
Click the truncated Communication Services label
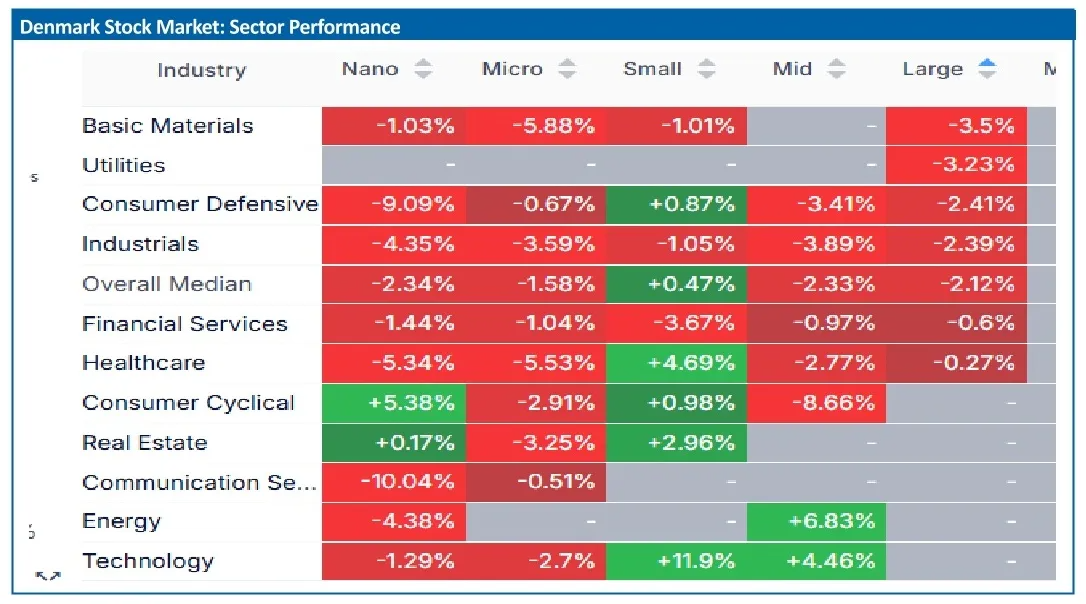(x=199, y=482)
